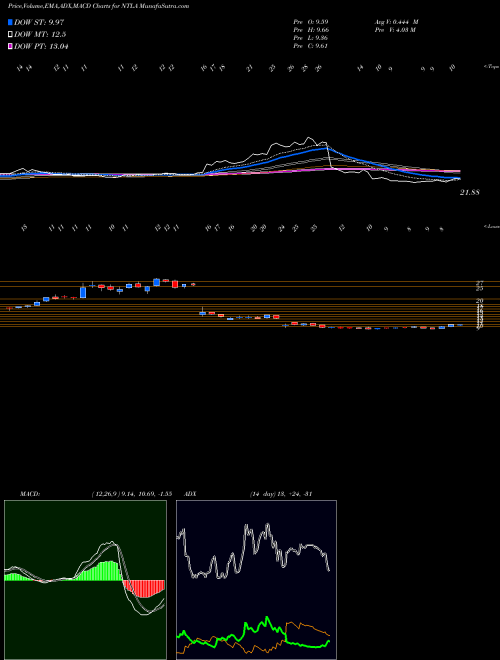Click the 20 price level on candlestick axis
Viewport: 500px width, 660px height.
tap(479, 301)
